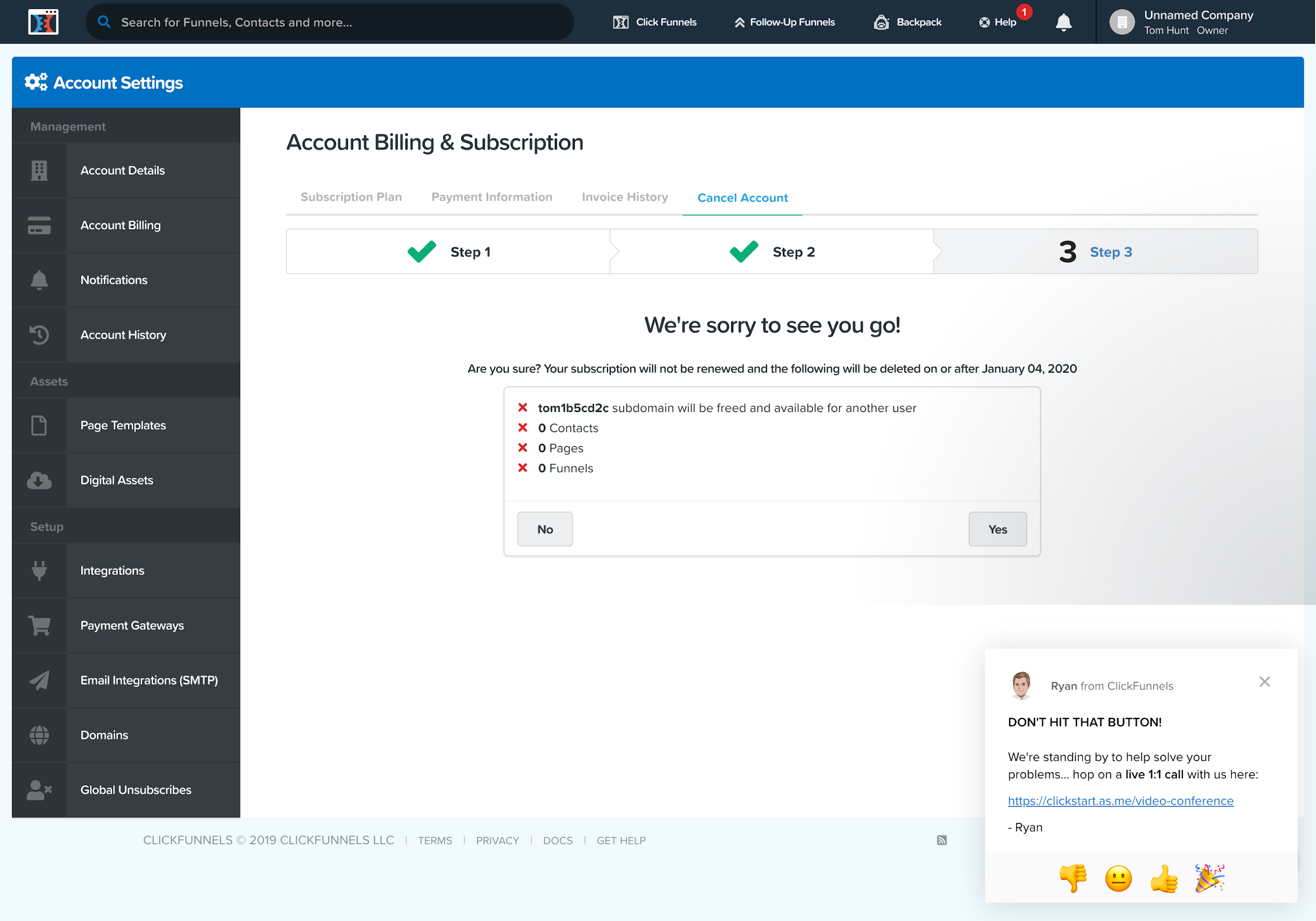Click the "0 Funnels" list item

coord(565,468)
